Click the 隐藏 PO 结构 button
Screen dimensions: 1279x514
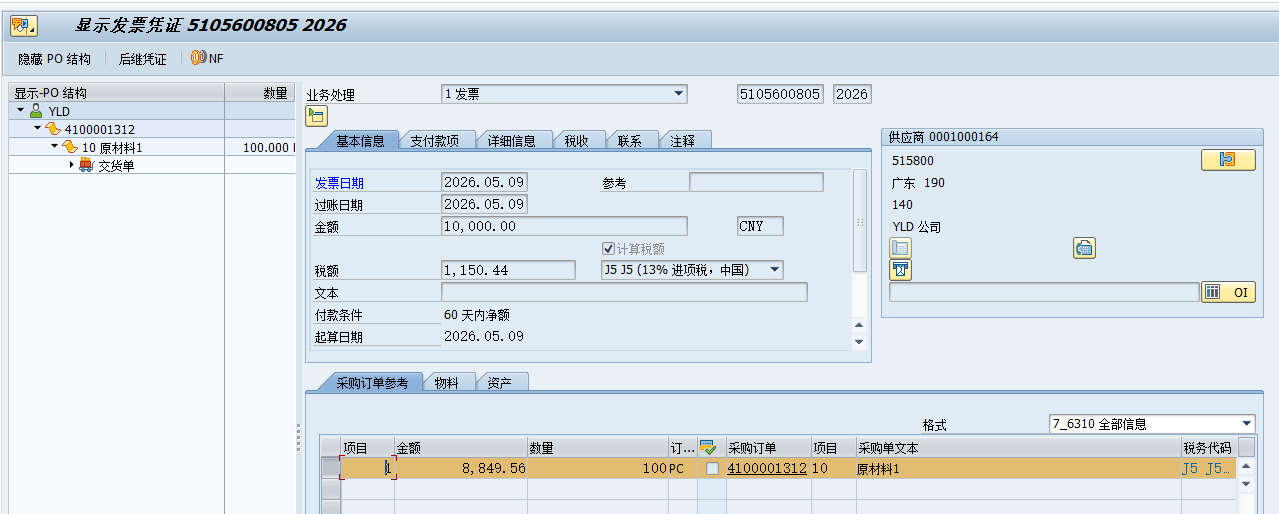click(x=54, y=59)
